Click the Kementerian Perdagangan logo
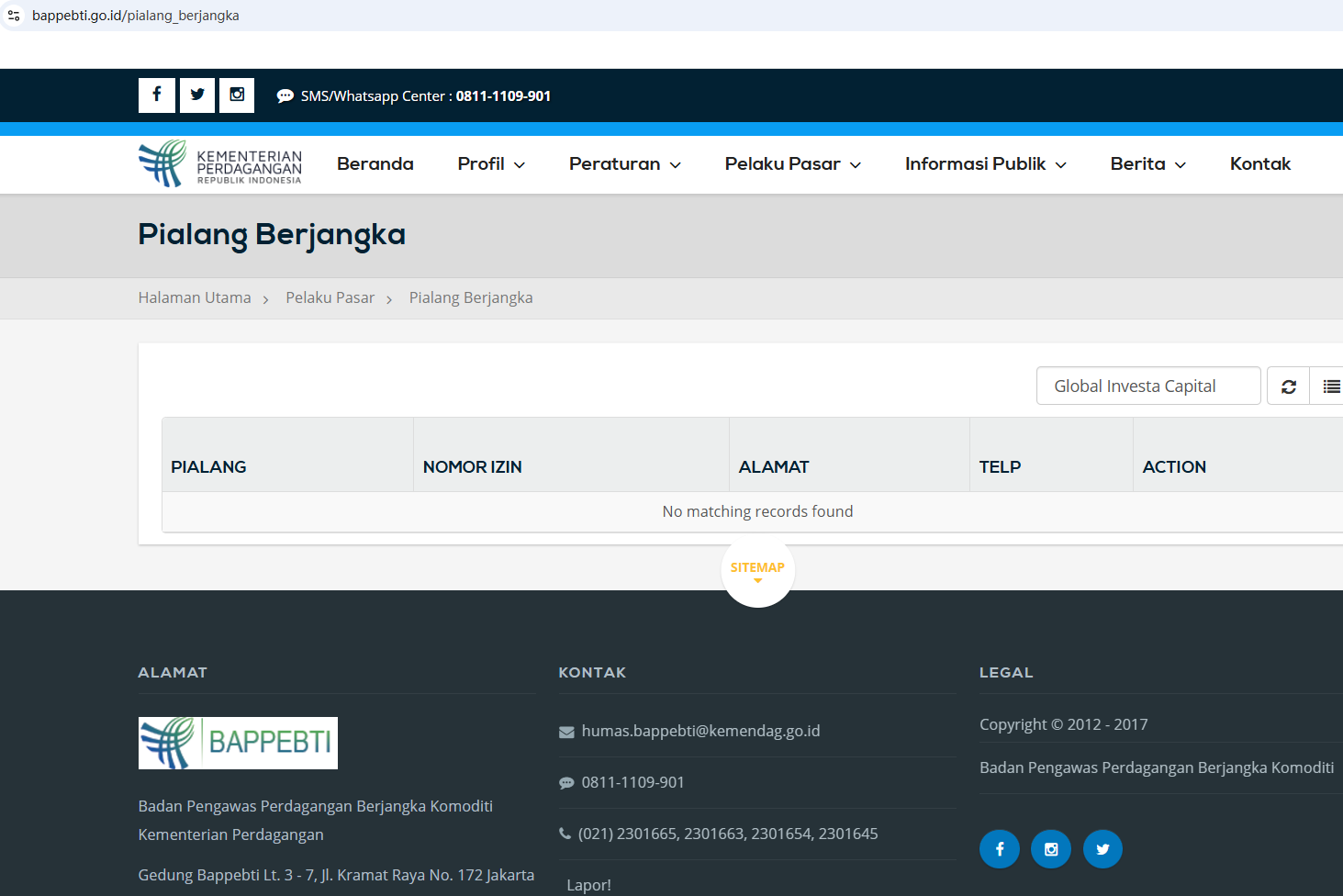1343x896 pixels. [220, 164]
